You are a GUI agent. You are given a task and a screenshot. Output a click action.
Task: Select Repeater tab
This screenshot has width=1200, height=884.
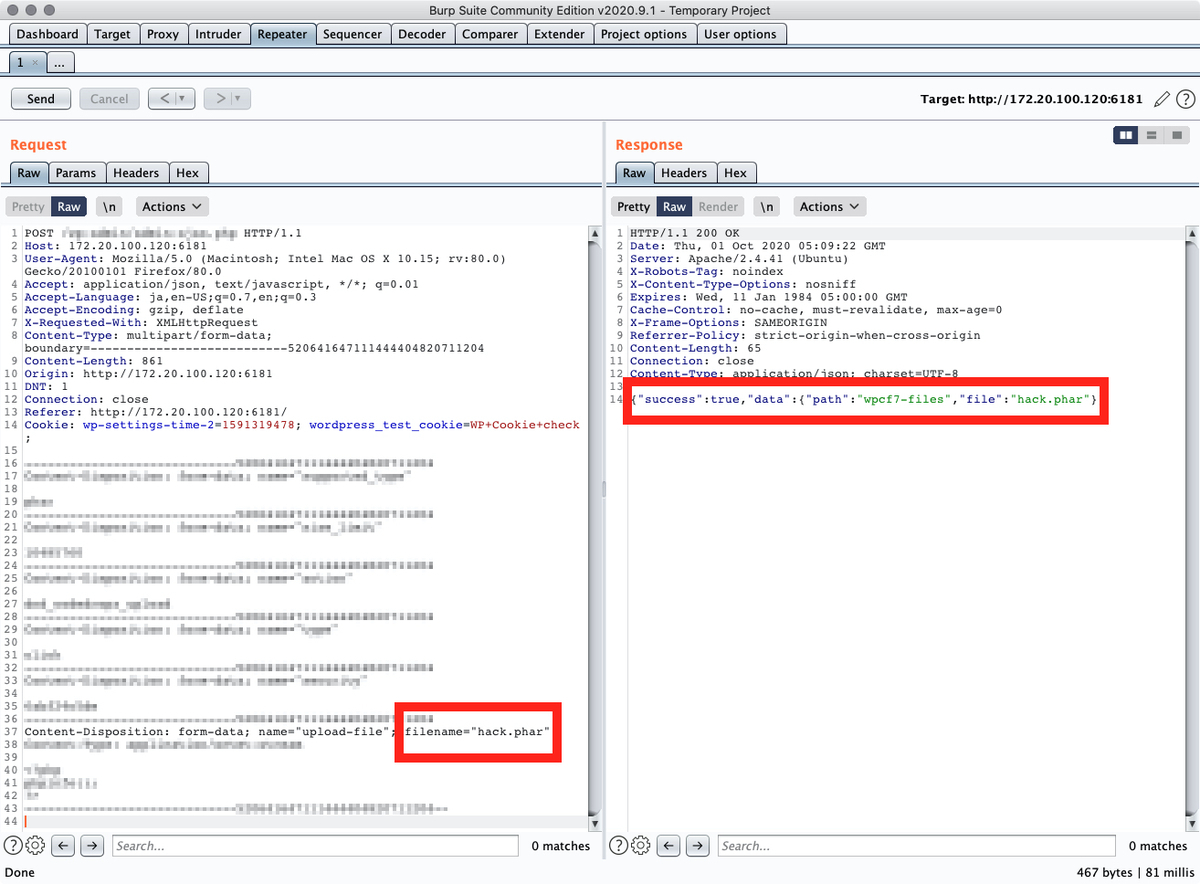(x=282, y=34)
